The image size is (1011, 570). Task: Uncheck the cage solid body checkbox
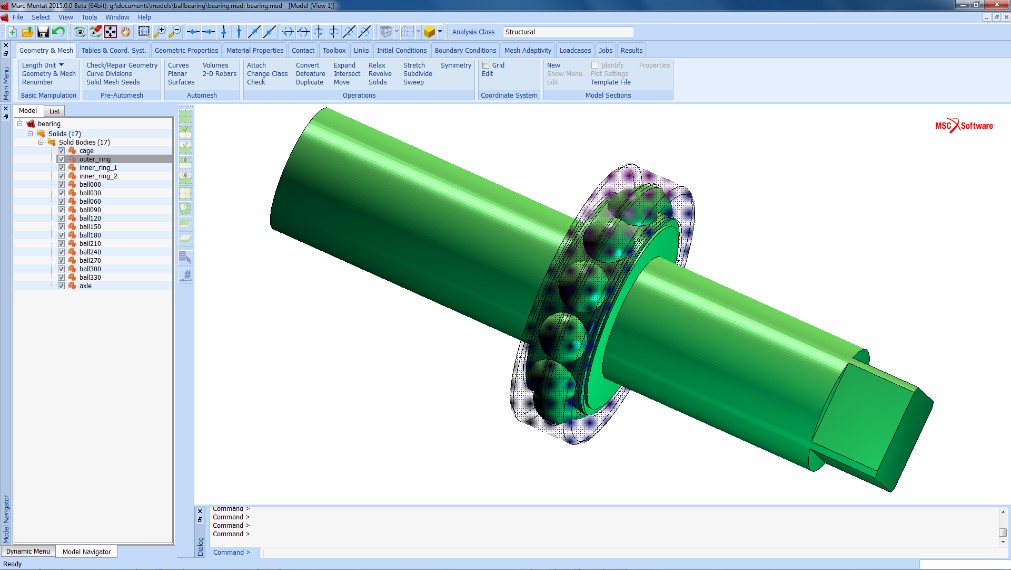coord(62,150)
